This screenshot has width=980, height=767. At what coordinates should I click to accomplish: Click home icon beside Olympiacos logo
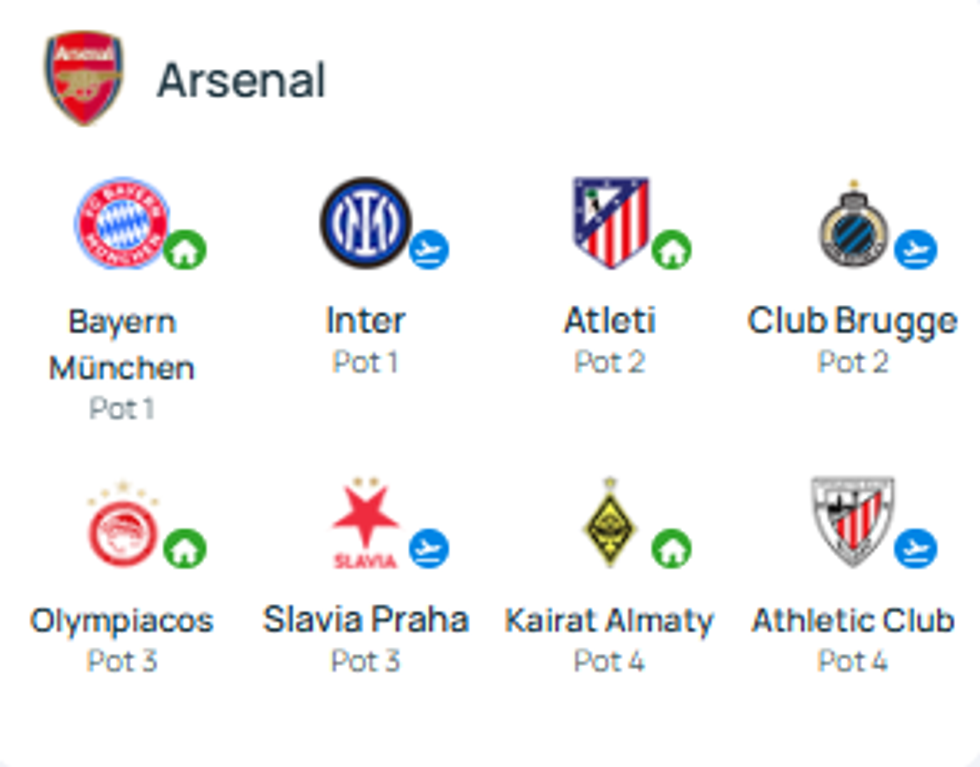[x=185, y=548]
